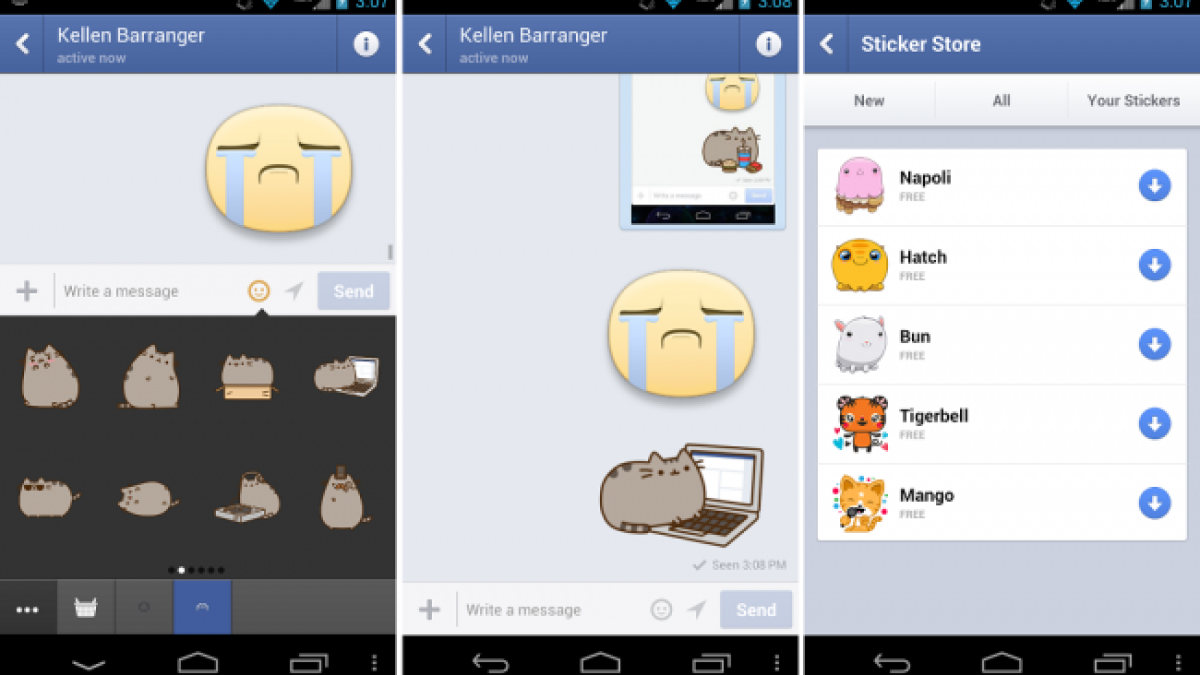This screenshot has width=1200, height=675.
Task: Download the Tigerbell sticker pack
Action: click(1154, 423)
